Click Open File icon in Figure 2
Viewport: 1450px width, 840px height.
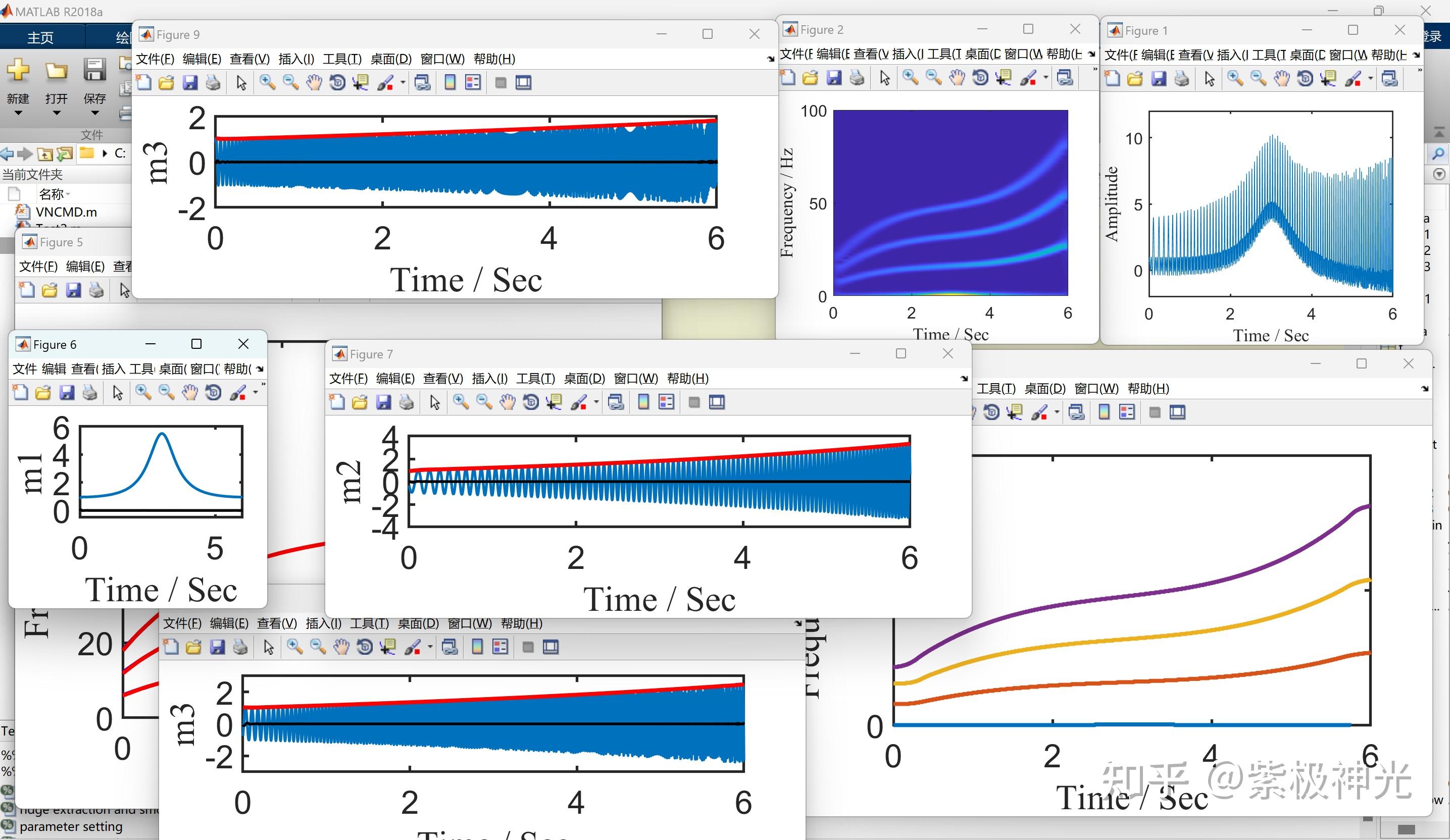tap(810, 78)
